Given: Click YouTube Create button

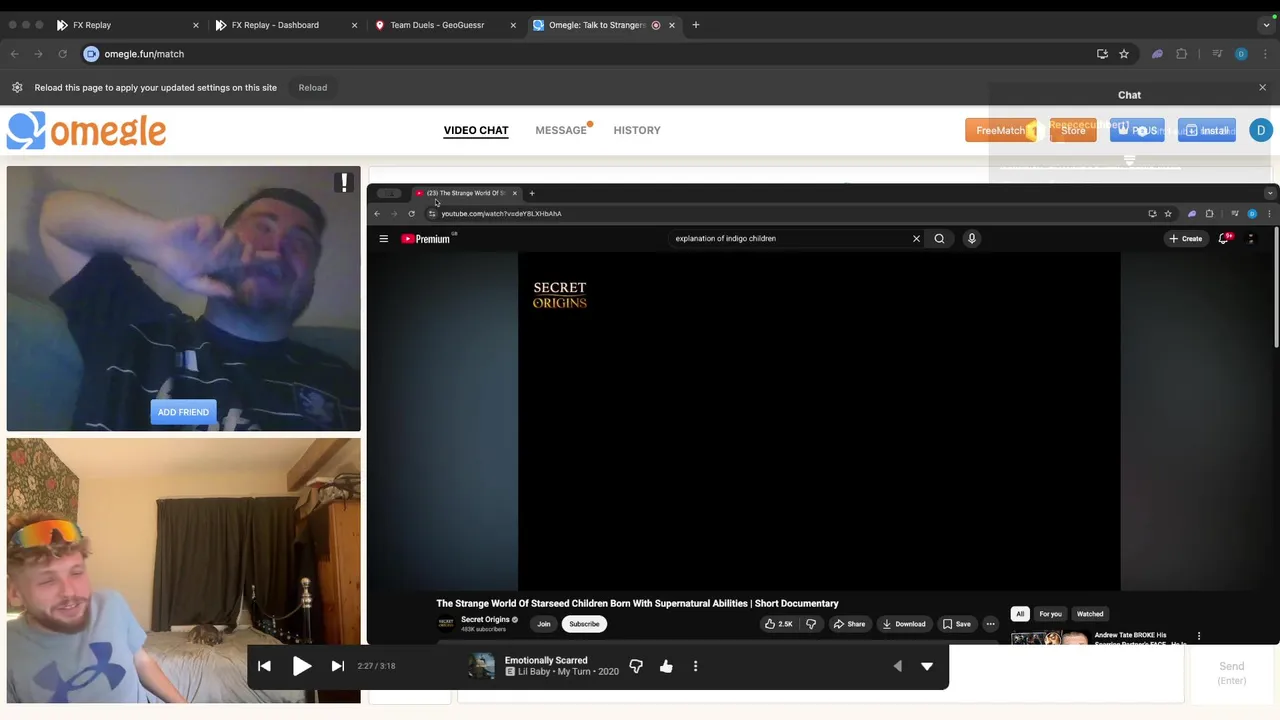Looking at the screenshot, I should tap(1186, 239).
